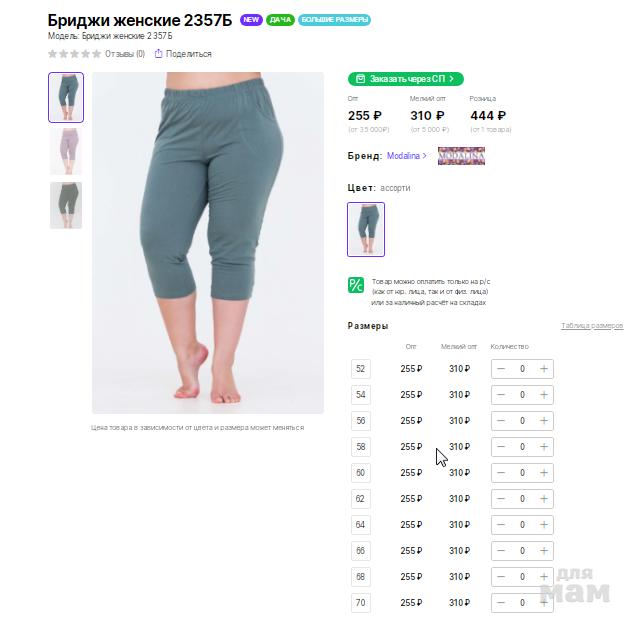Decrease quantity for size 60
This screenshot has height=617, width=625.
coord(501,473)
